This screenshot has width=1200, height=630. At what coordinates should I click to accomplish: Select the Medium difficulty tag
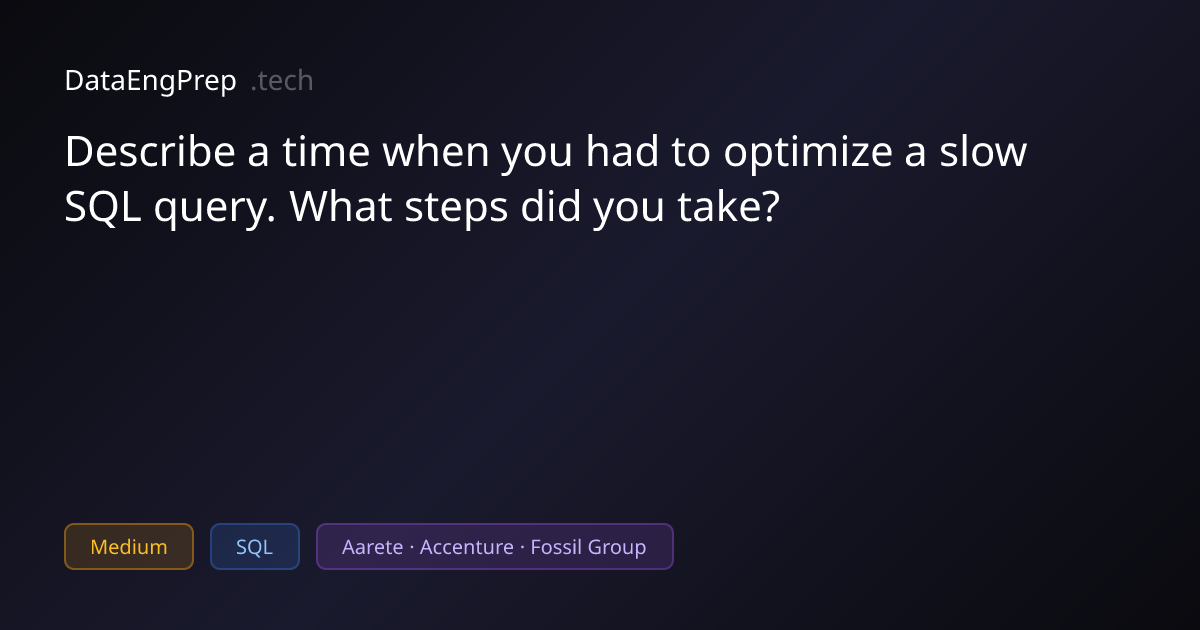pos(129,547)
